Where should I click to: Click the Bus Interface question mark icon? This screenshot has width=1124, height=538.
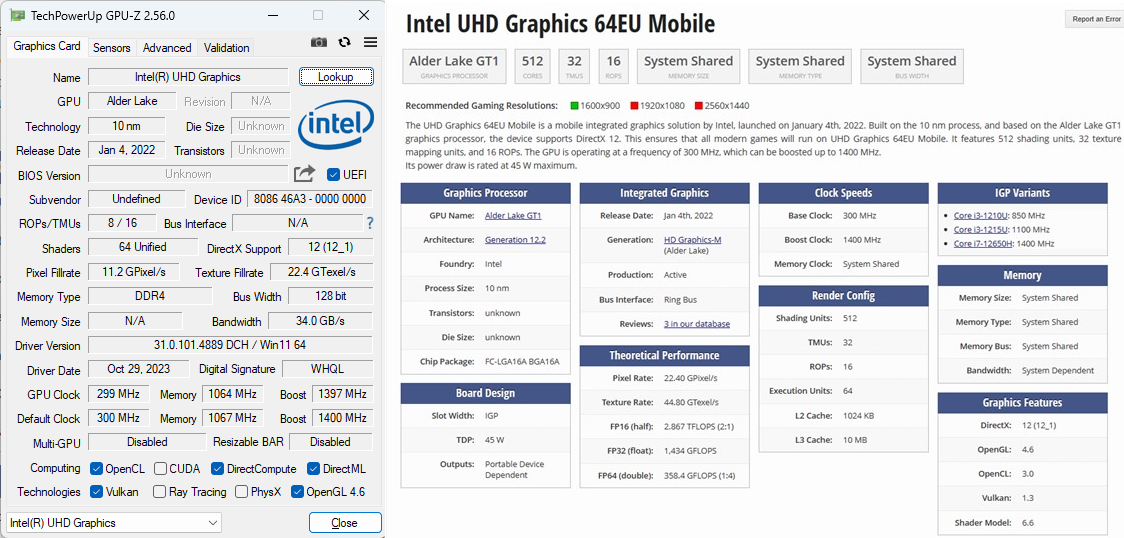pos(370,224)
